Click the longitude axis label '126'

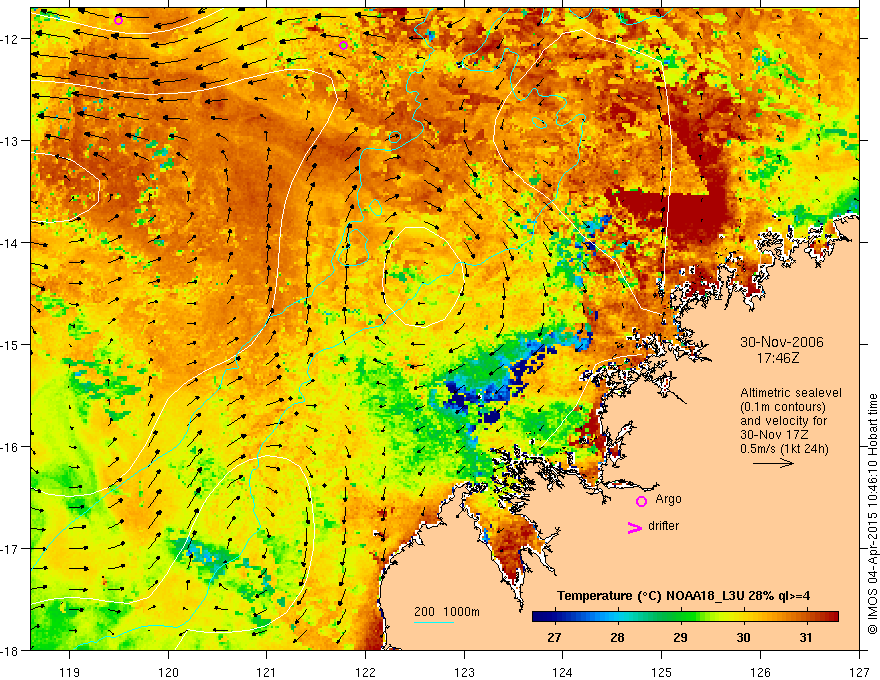point(760,672)
